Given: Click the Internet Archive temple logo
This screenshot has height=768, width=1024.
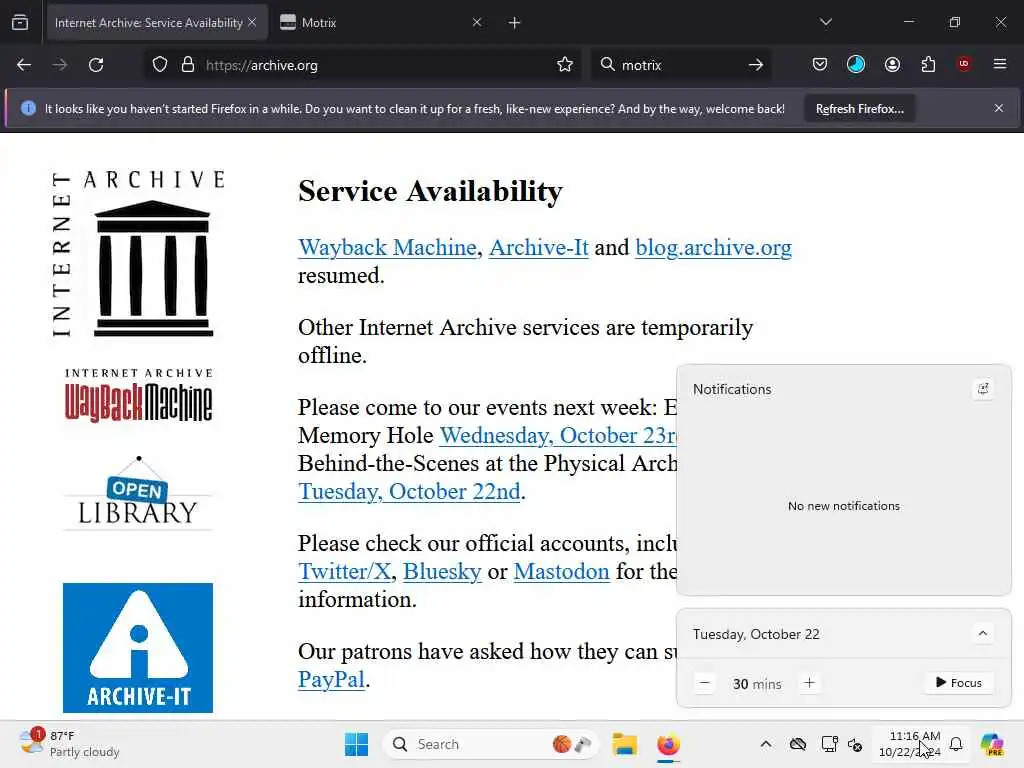Looking at the screenshot, I should (138, 254).
